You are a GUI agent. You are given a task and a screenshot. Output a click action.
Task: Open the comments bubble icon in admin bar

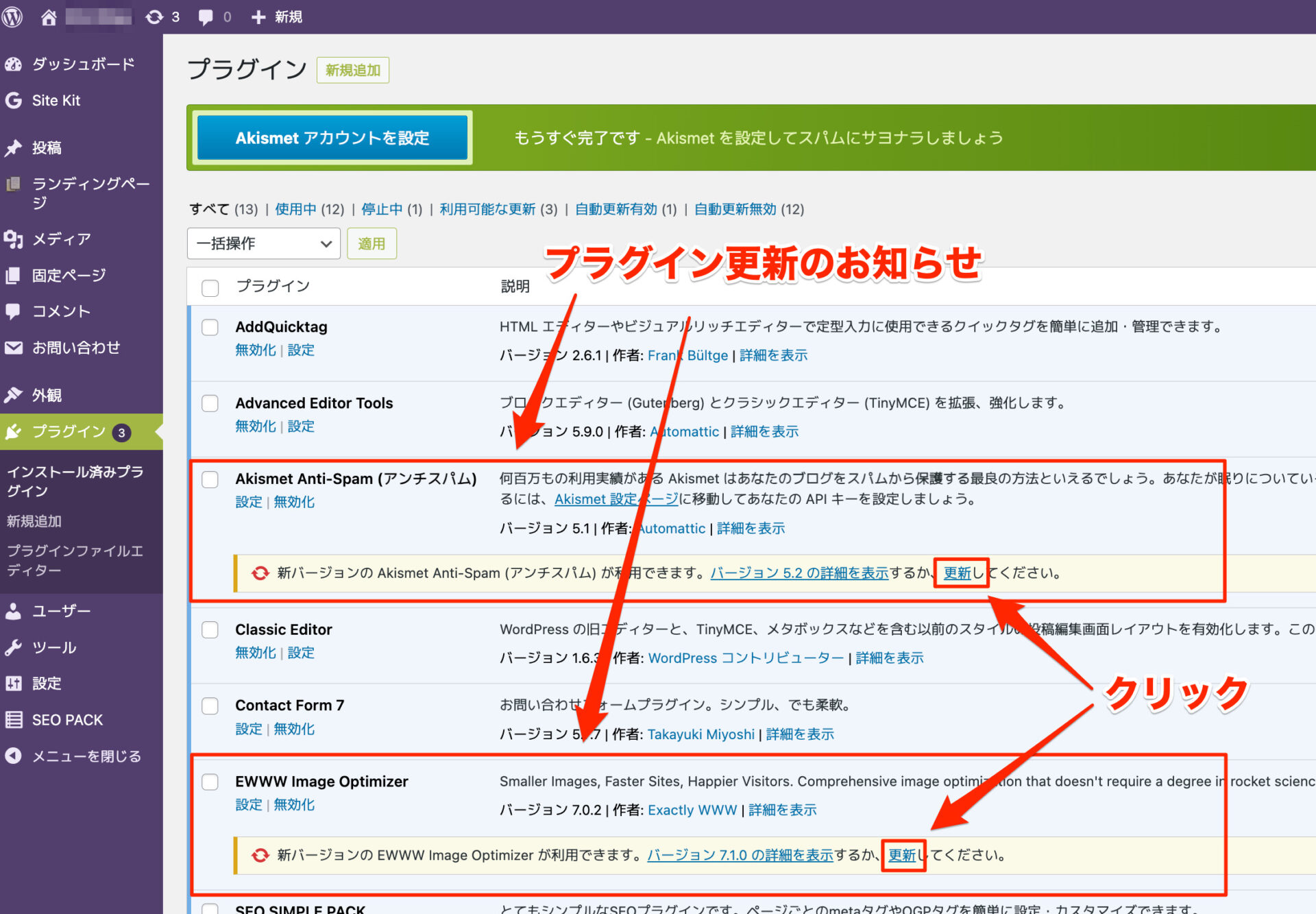pyautogui.click(x=205, y=17)
